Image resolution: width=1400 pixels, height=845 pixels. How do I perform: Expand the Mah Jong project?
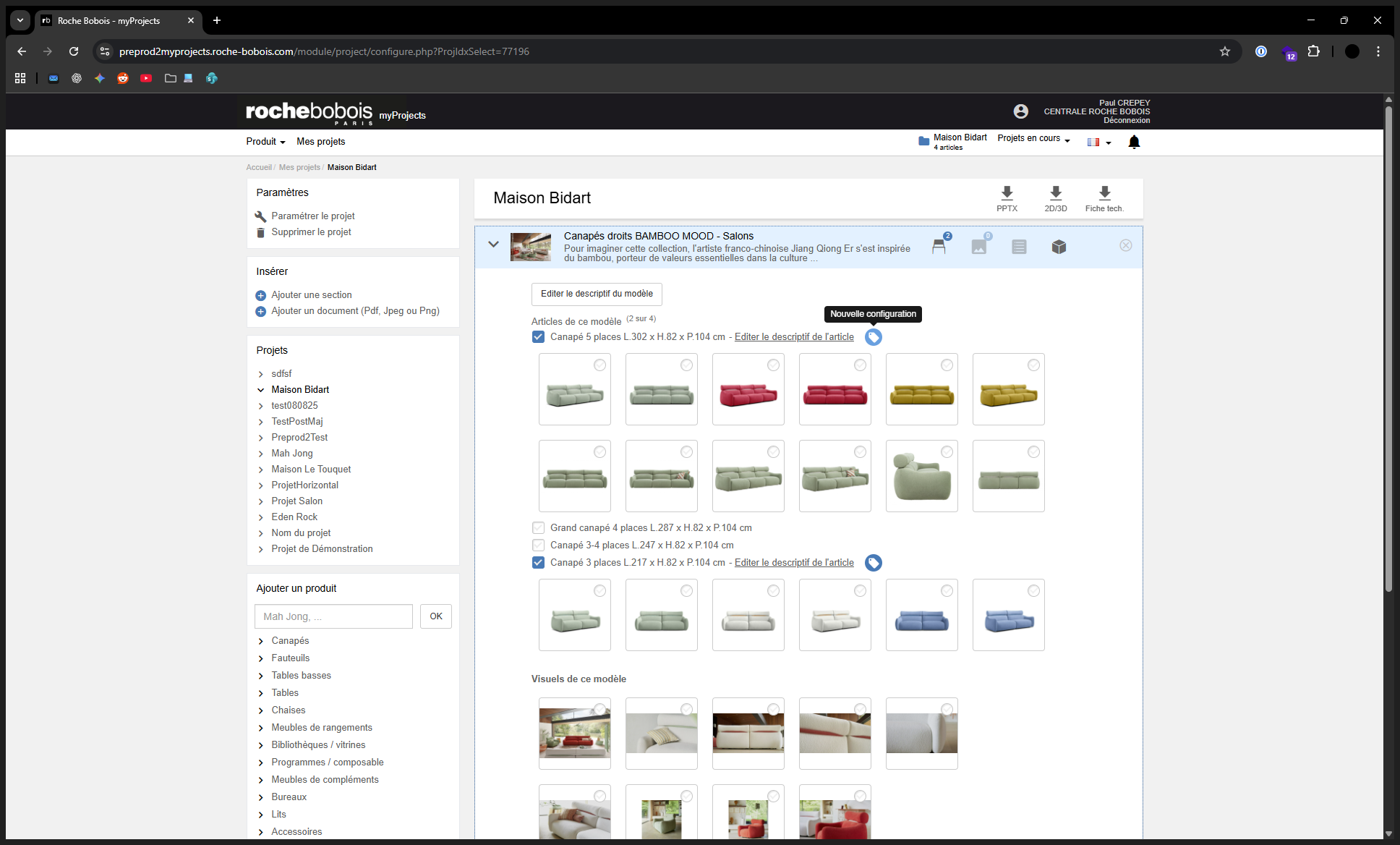click(261, 453)
